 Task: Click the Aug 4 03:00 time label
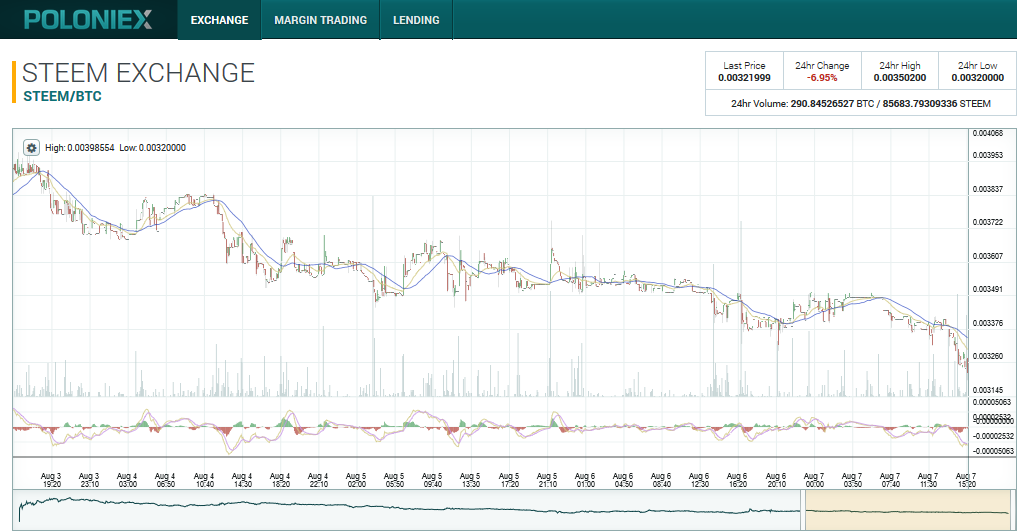(127, 480)
